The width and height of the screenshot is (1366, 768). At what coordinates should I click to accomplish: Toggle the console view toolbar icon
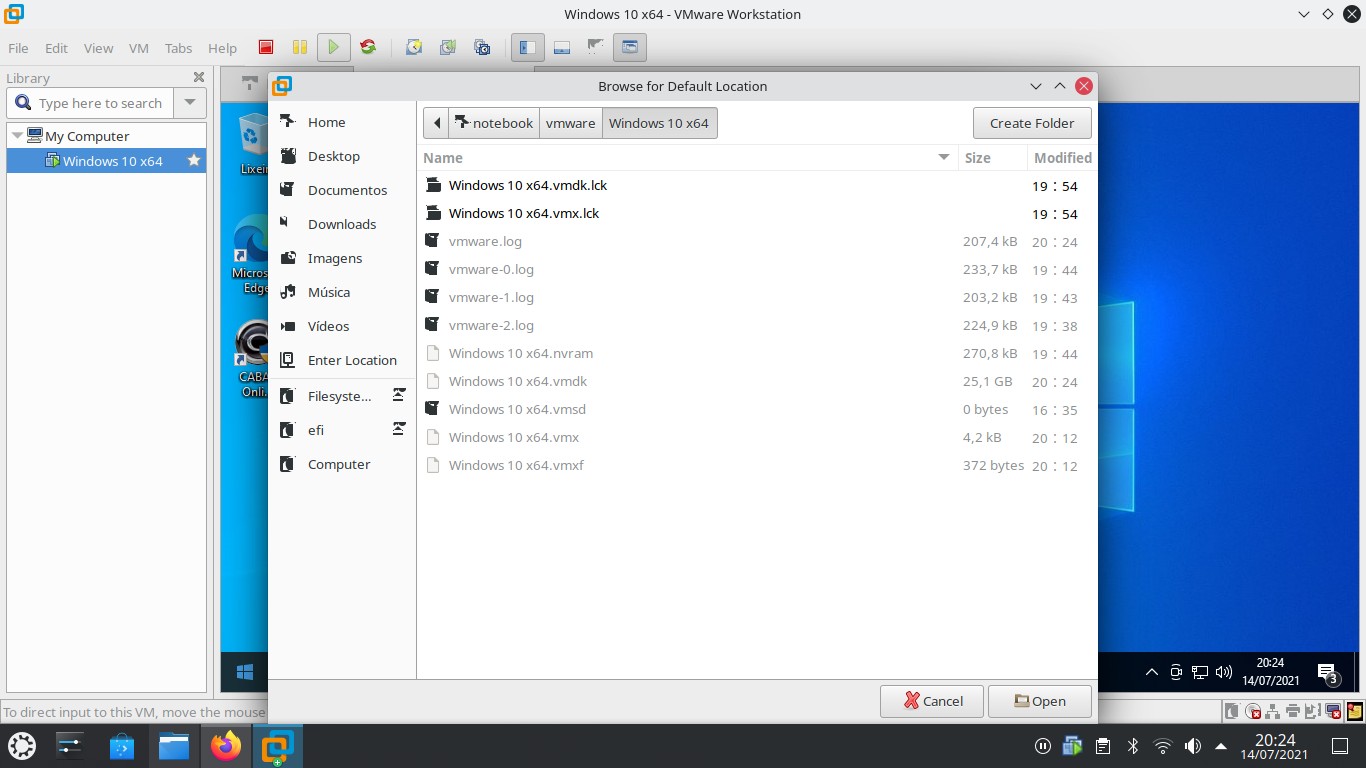coord(630,47)
